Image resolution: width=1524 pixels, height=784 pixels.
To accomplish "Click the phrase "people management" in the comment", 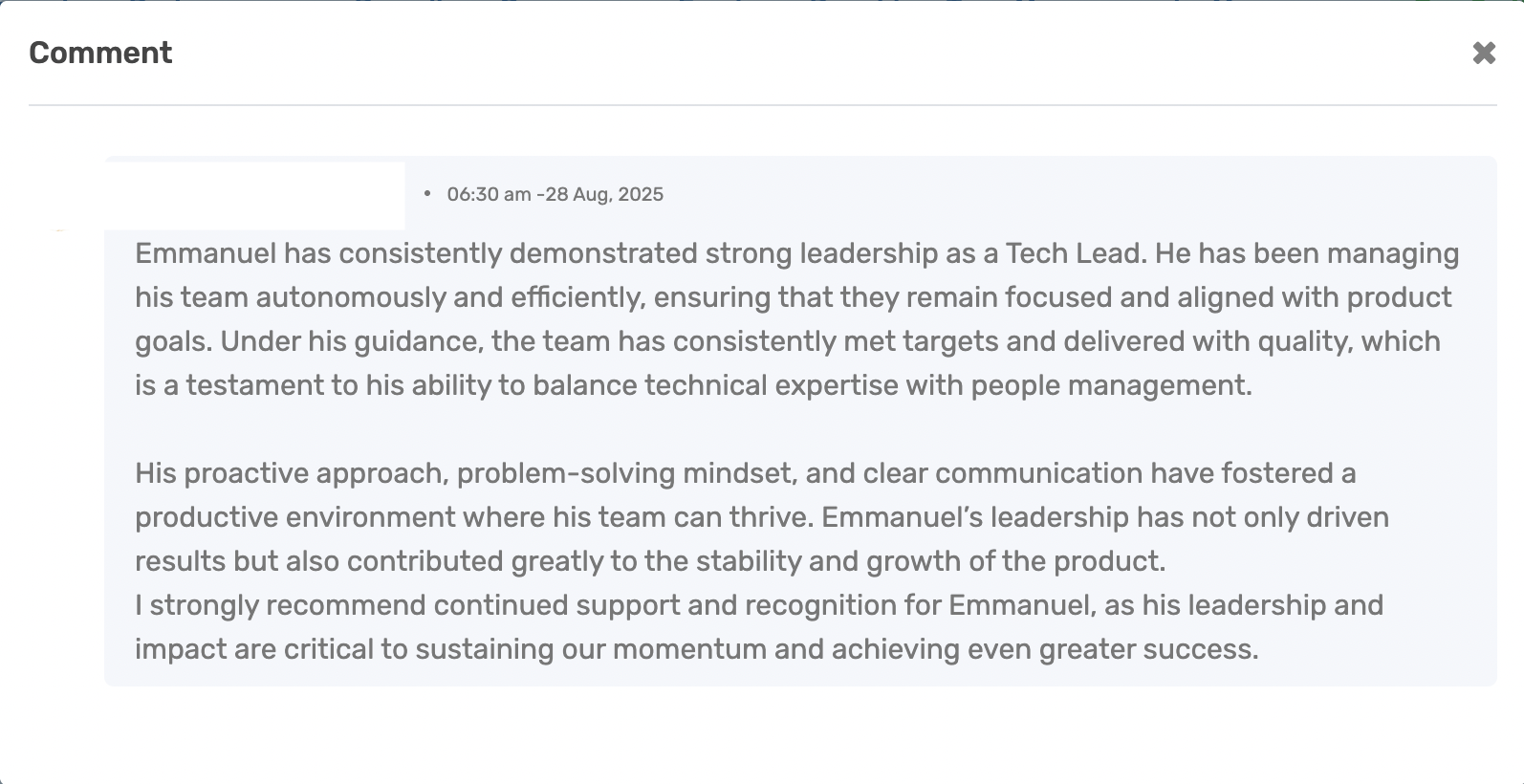I will [1109, 385].
